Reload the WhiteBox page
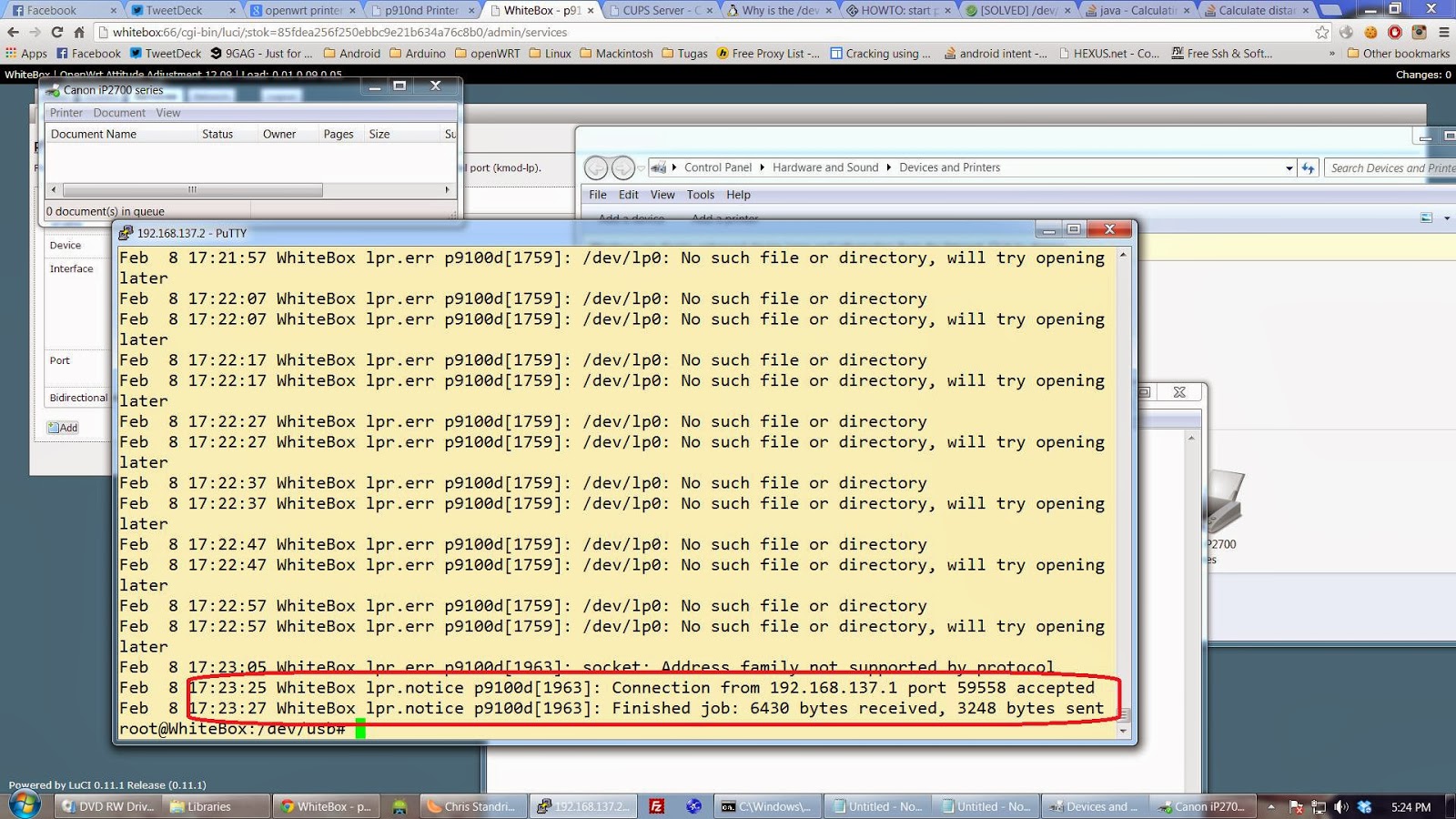Screen dimensions: 1456x819 [57, 32]
